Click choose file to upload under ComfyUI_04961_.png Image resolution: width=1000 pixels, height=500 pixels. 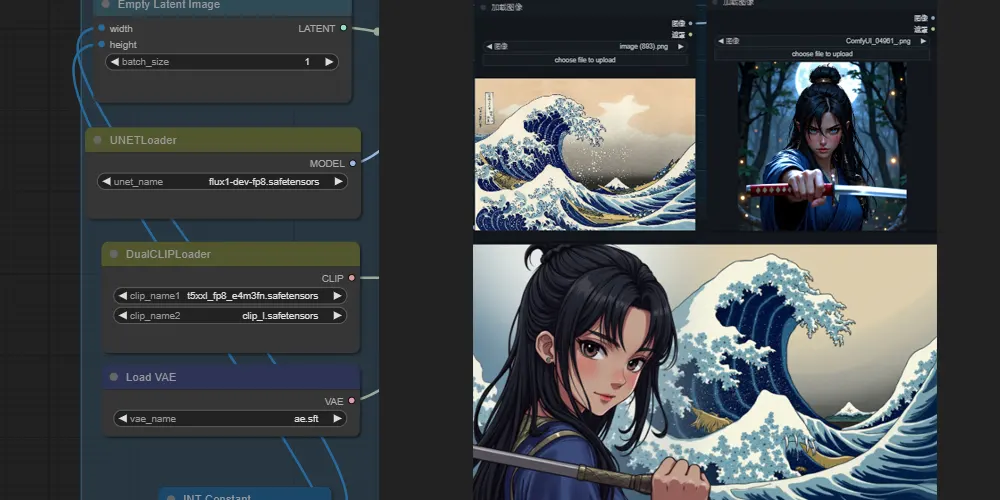pos(821,54)
